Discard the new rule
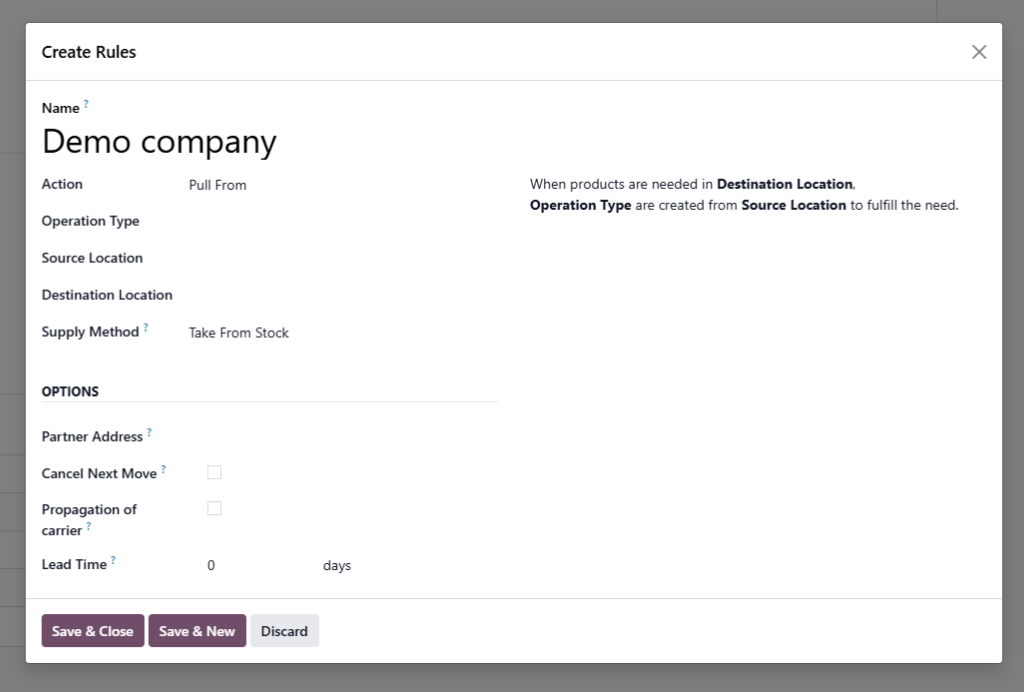 [284, 631]
